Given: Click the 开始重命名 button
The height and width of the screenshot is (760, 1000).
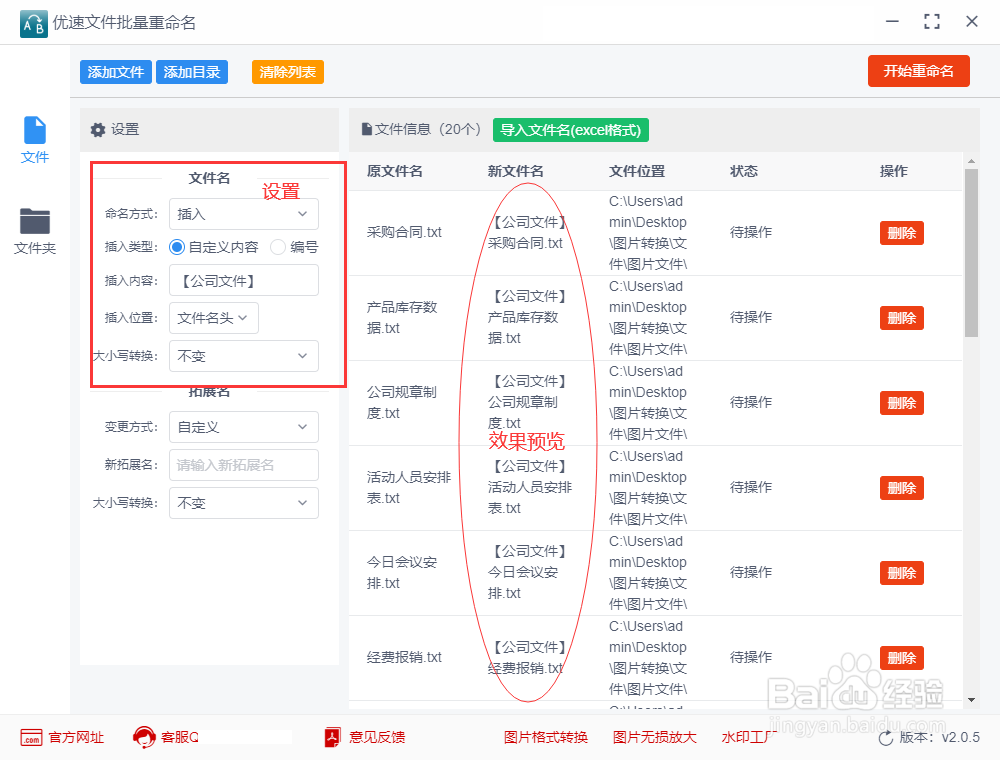Looking at the screenshot, I should coord(918,71).
